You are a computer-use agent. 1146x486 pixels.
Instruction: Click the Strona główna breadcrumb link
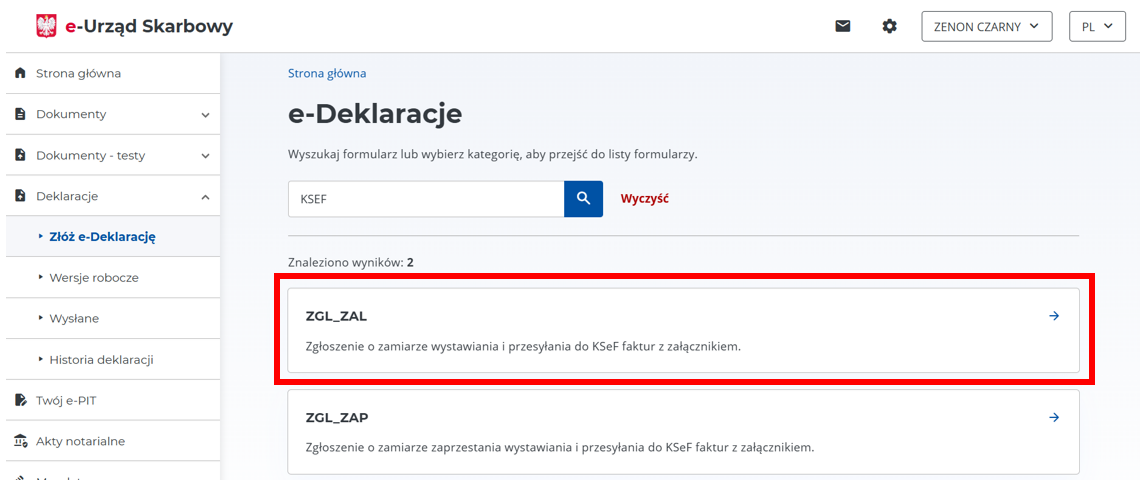pos(327,73)
